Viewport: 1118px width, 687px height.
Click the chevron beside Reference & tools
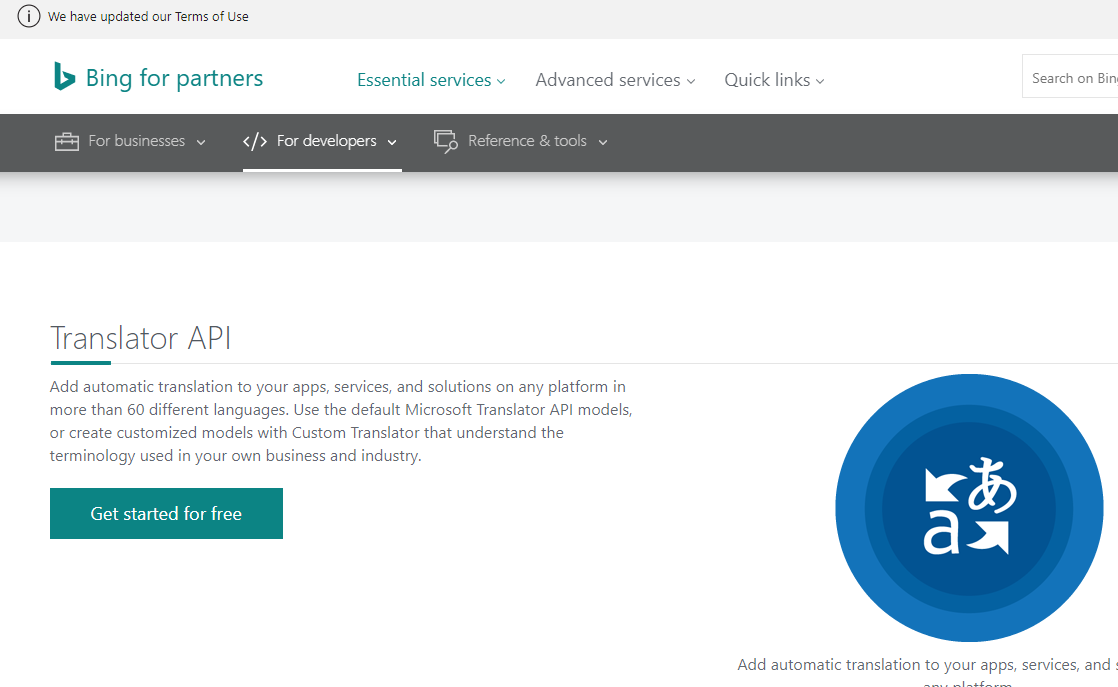point(603,143)
